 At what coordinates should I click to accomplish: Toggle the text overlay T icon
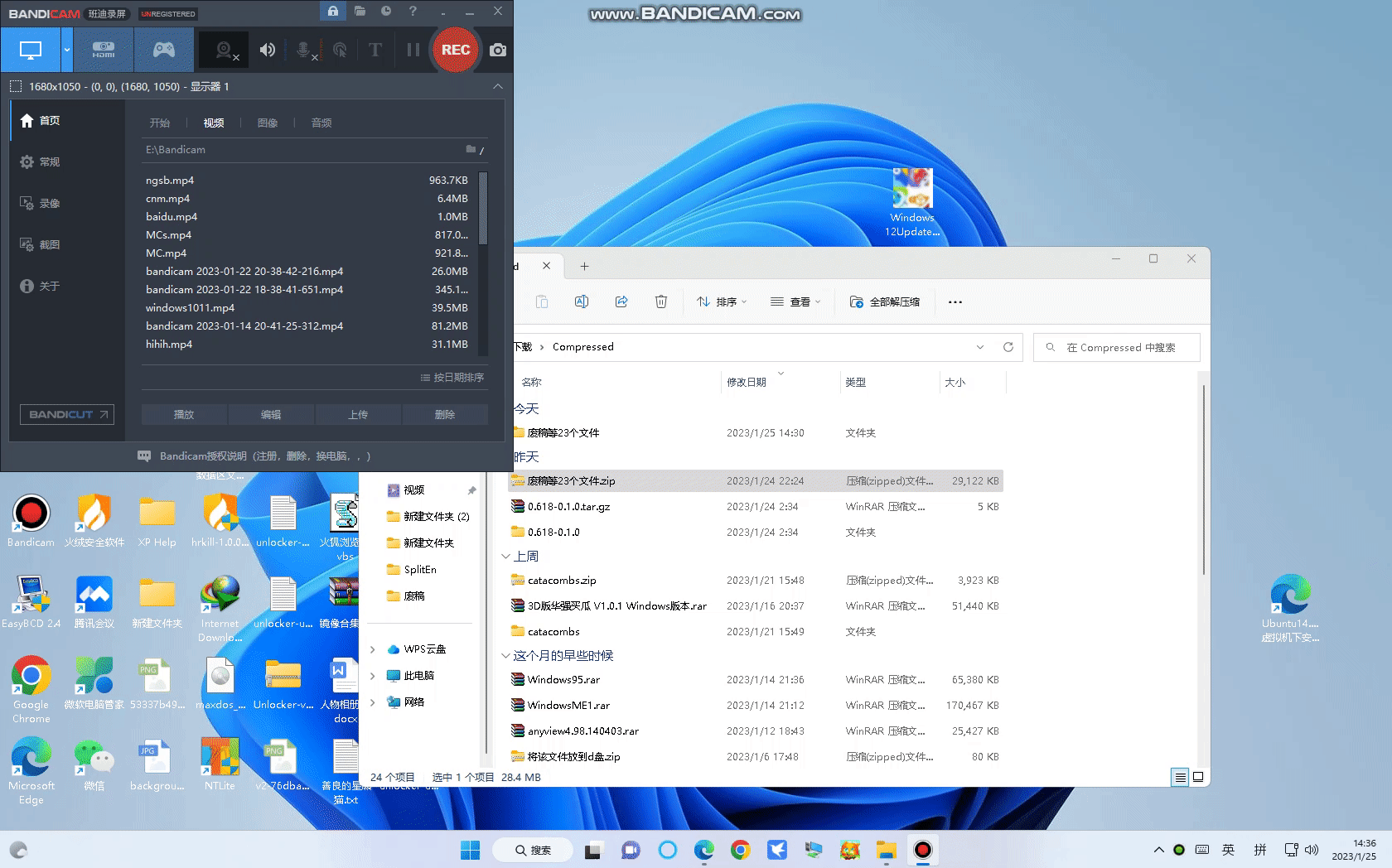click(x=375, y=50)
